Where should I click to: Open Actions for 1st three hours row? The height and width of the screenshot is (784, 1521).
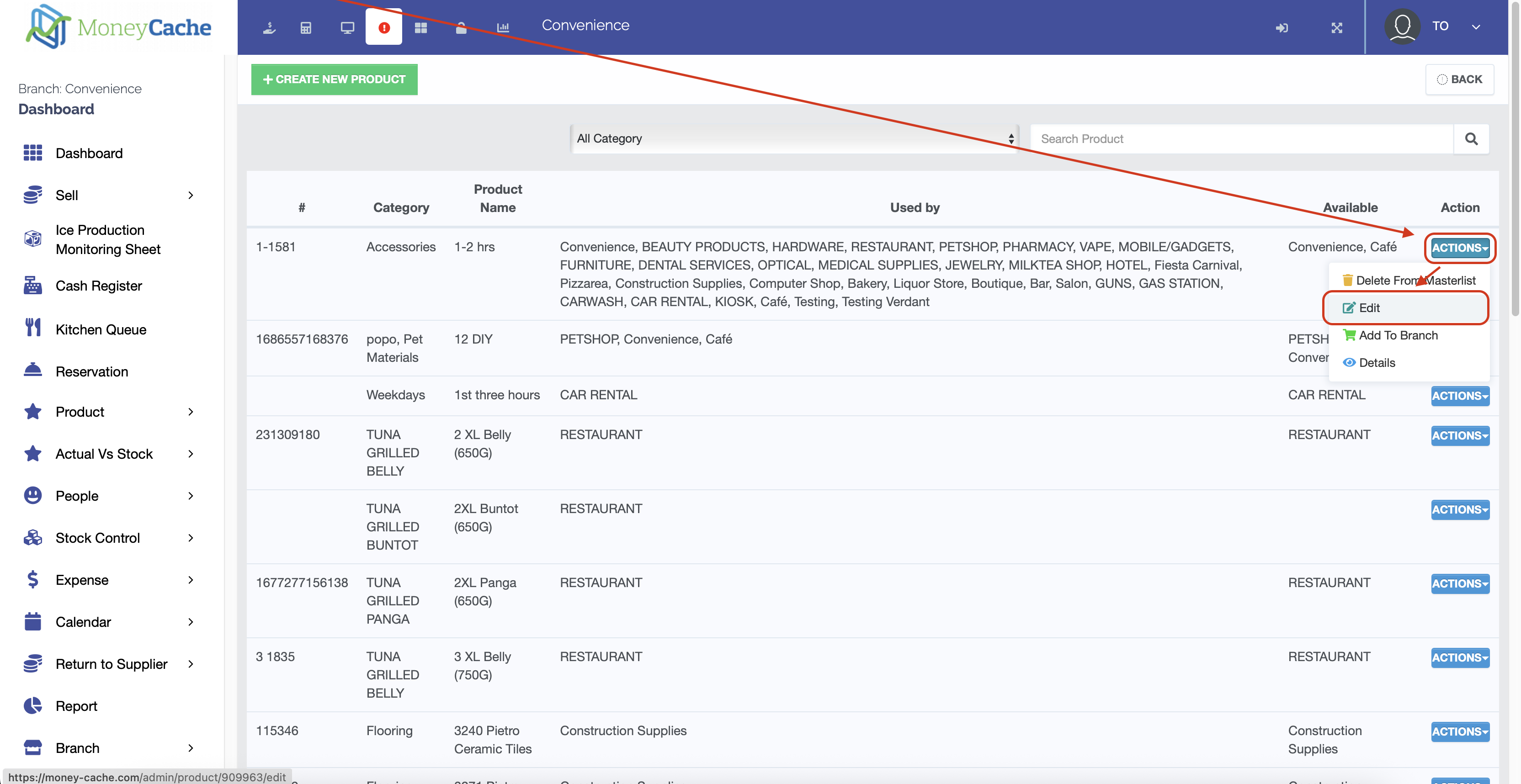(x=1459, y=396)
